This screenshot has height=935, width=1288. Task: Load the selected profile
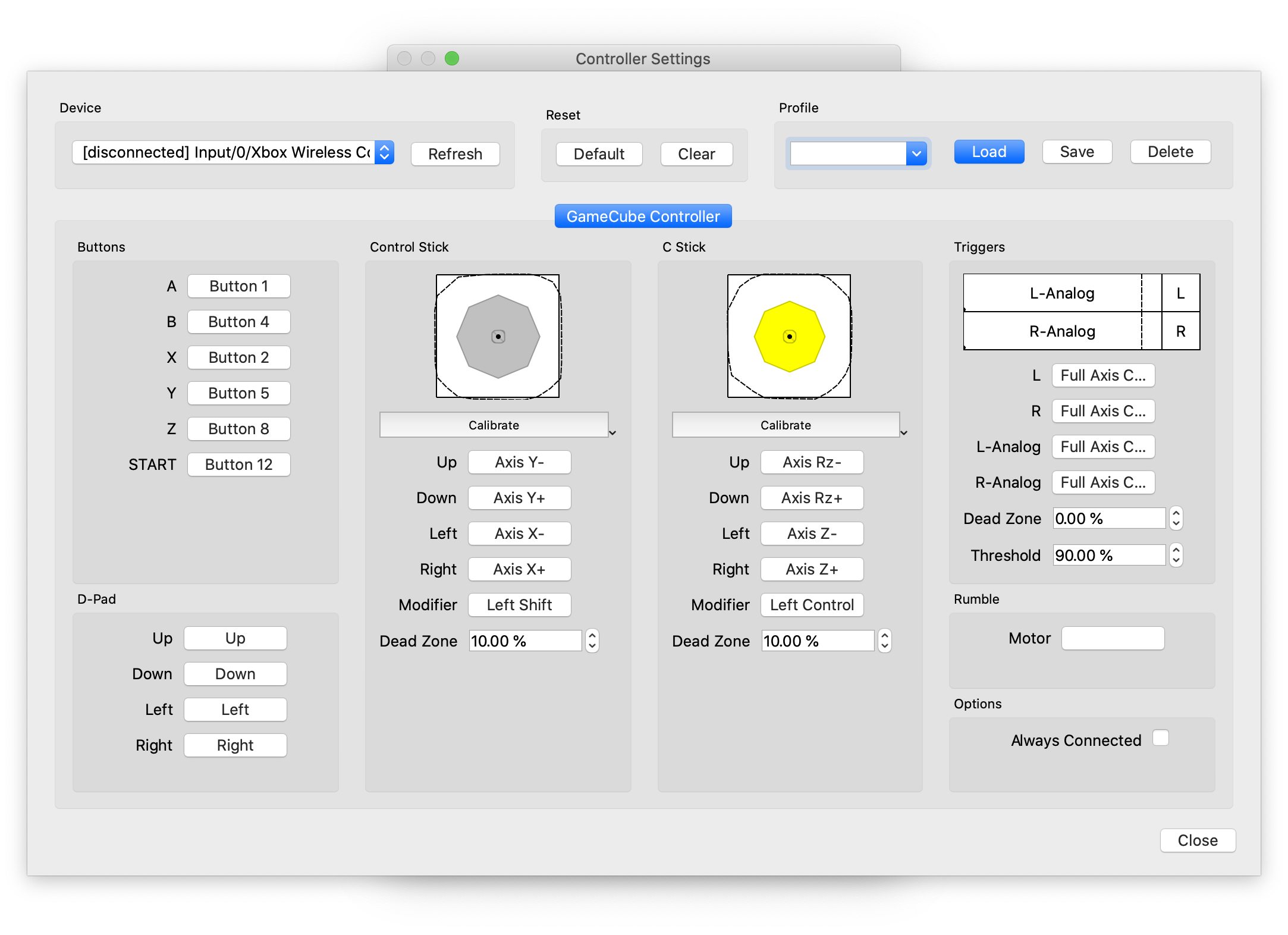click(x=988, y=152)
